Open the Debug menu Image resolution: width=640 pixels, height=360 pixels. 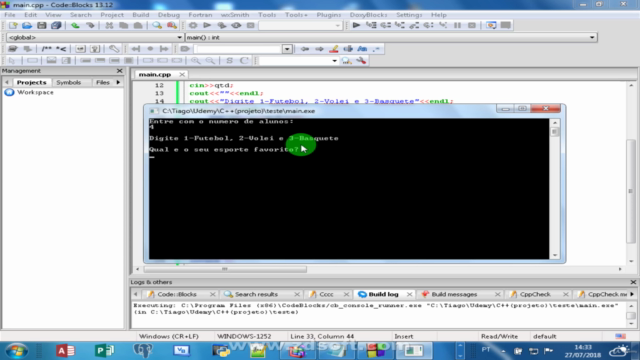(x=169, y=15)
